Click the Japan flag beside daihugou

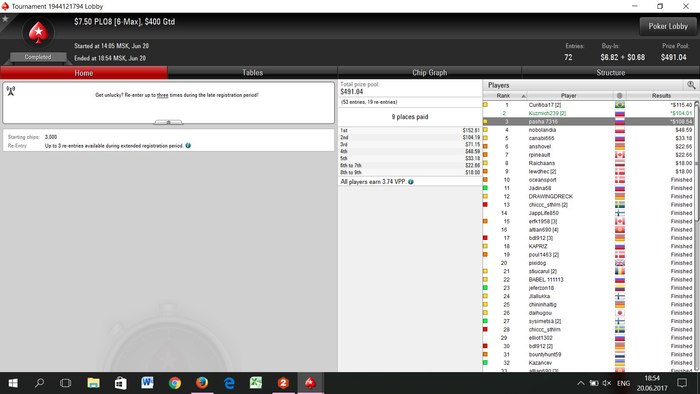(620, 313)
